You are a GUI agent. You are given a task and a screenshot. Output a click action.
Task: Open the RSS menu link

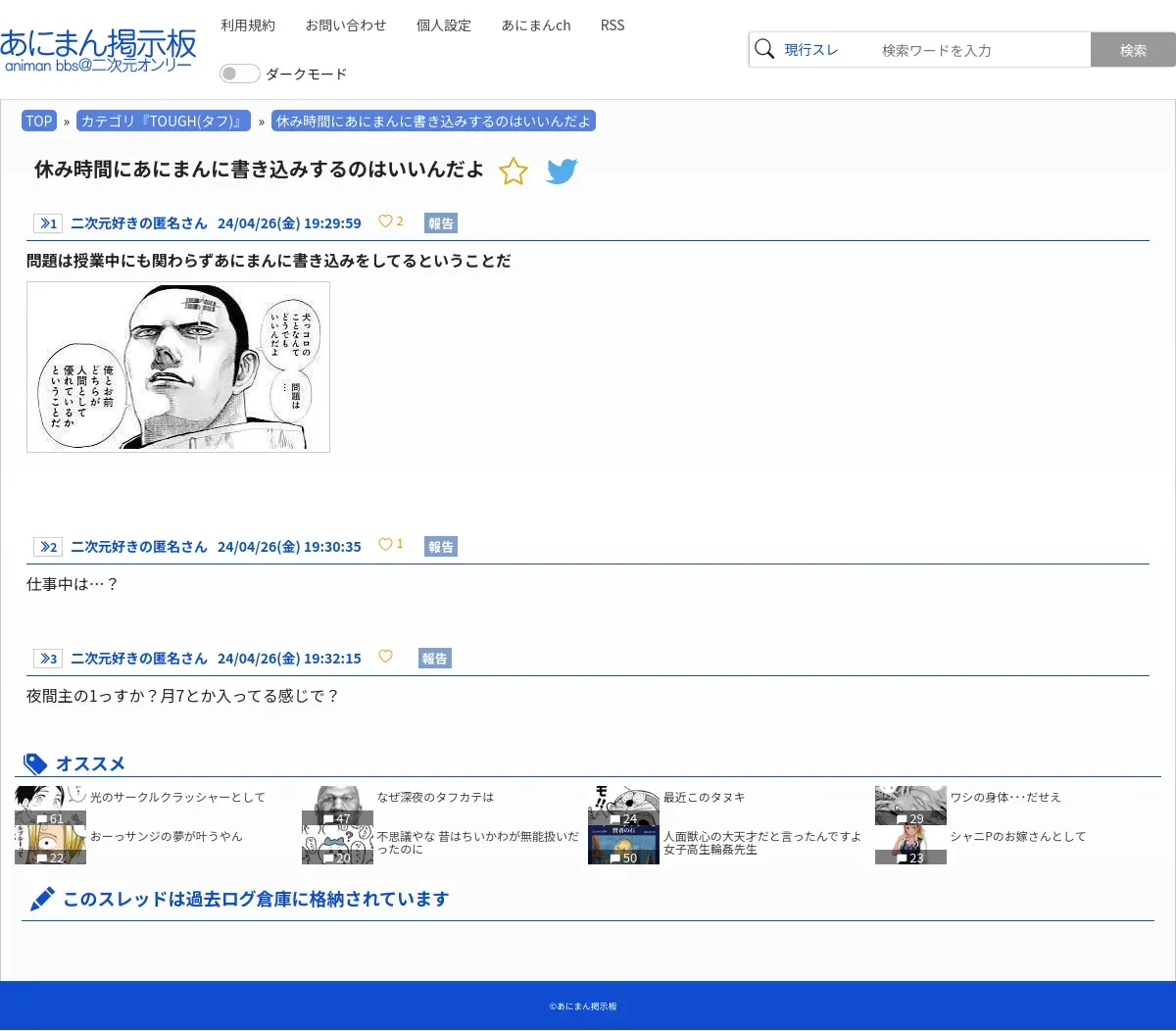[612, 25]
